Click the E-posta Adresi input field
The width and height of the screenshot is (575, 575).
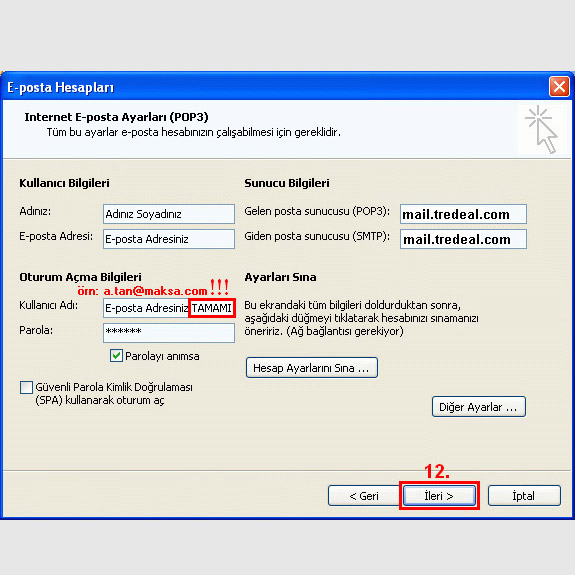169,239
